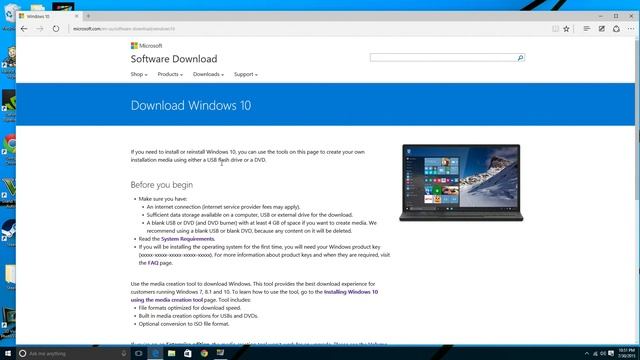This screenshot has width=640, height=360.
Task: Click the search magnifier icon
Action: pyautogui.click(x=520, y=58)
